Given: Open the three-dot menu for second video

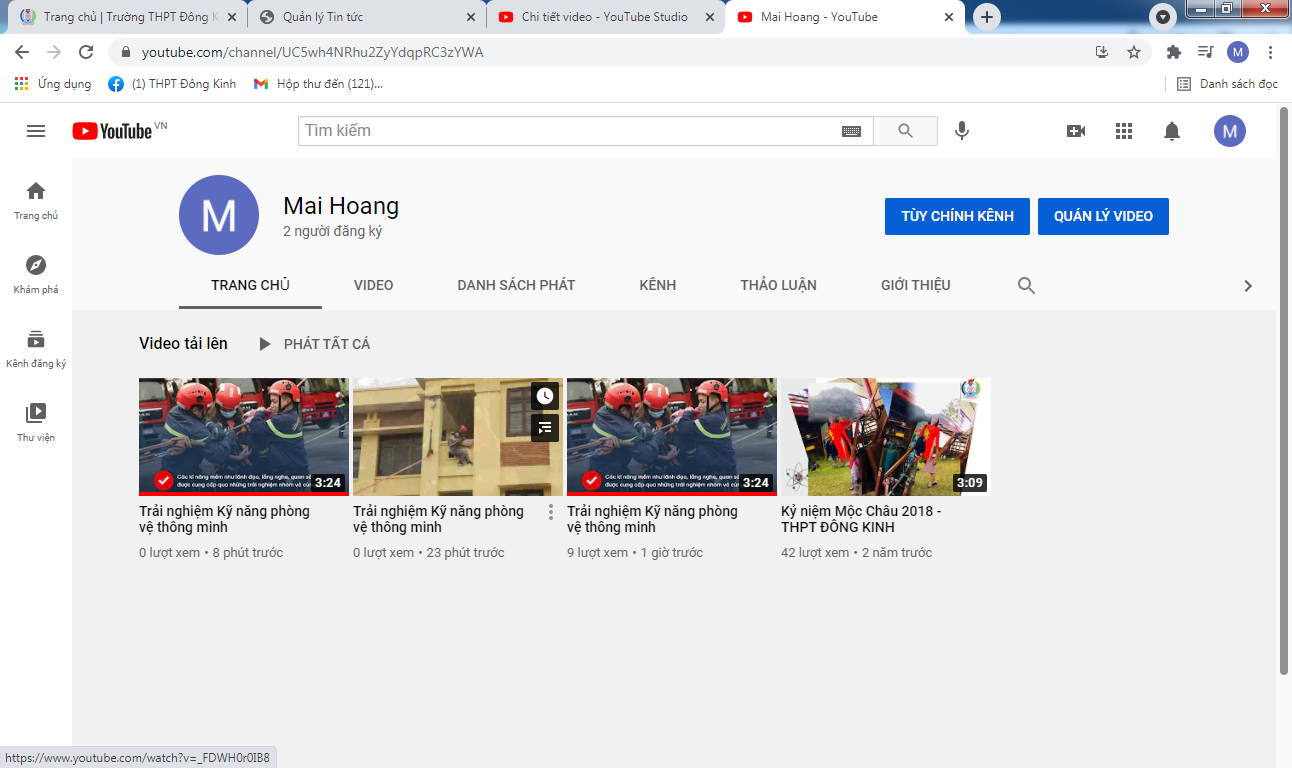Looking at the screenshot, I should (551, 512).
